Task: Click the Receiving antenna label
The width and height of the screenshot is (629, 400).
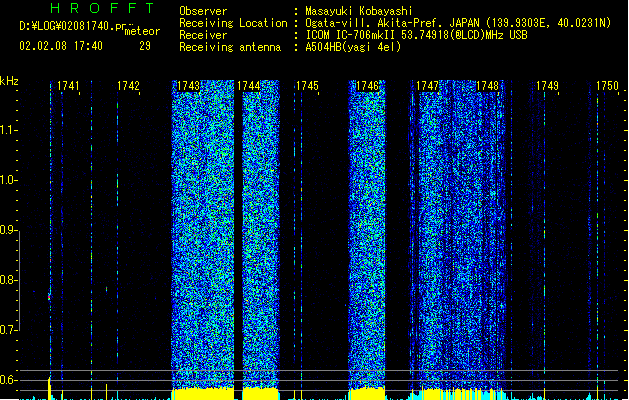Action: (x=230, y=47)
